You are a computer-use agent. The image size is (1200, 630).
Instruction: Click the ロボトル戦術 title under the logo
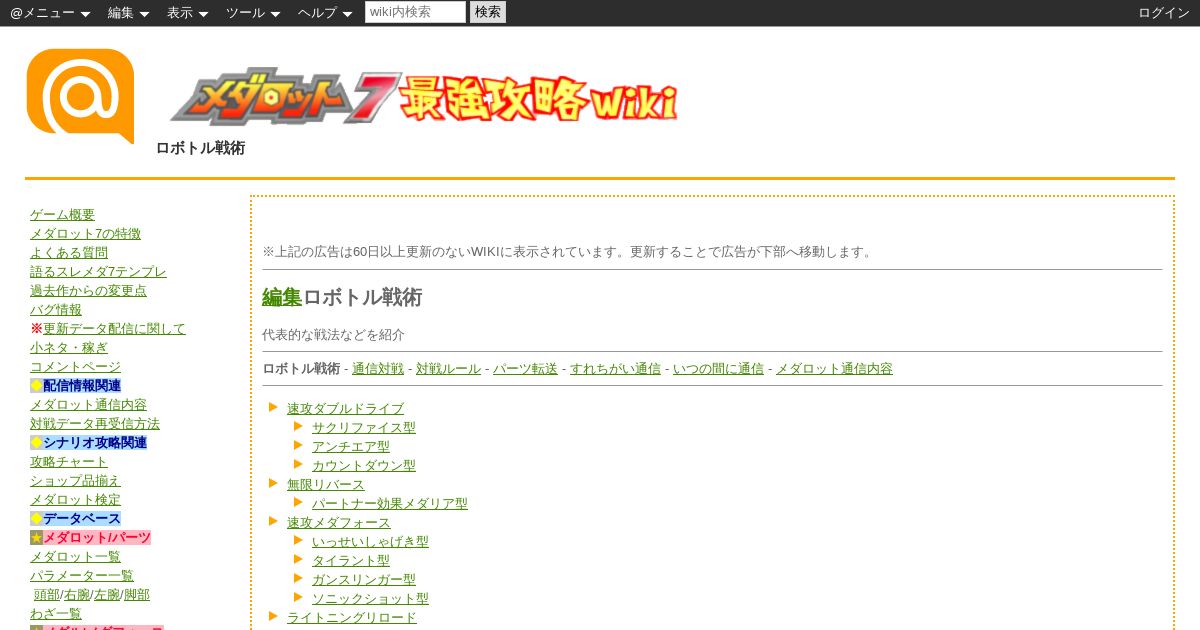pyautogui.click(x=200, y=148)
